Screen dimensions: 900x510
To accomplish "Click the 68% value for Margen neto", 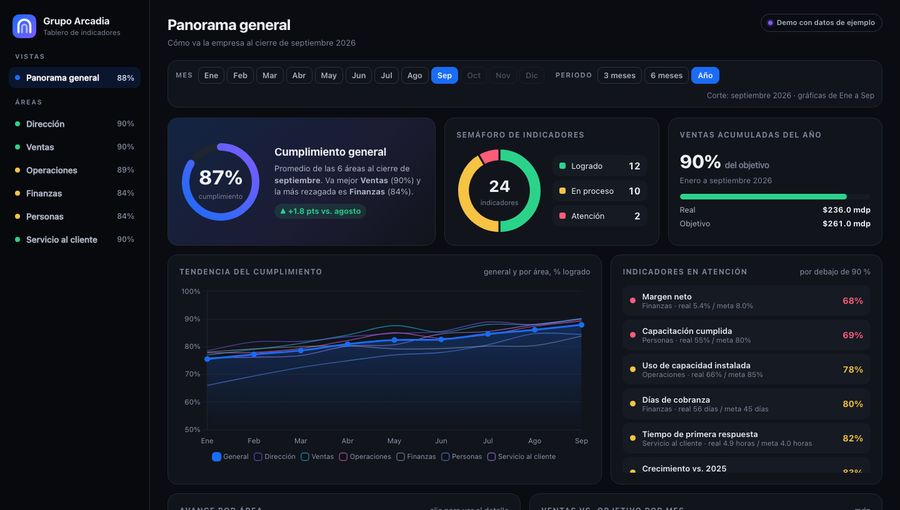I will coord(852,301).
